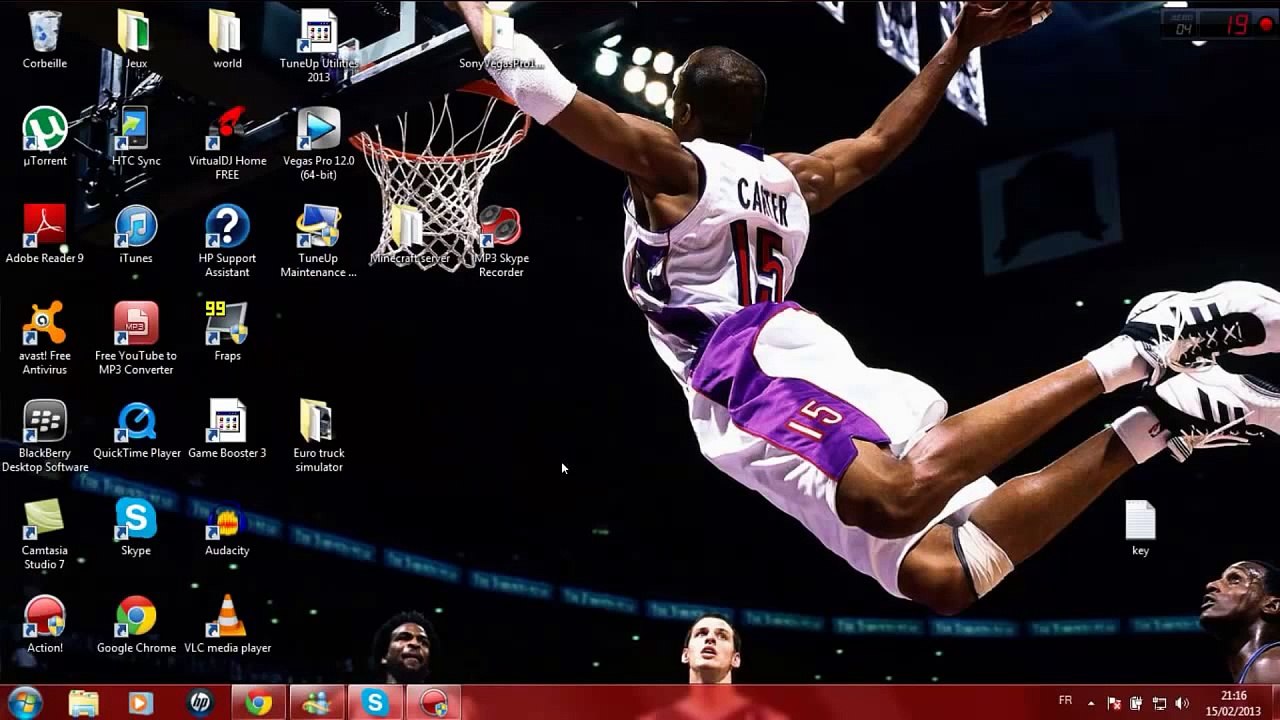Image resolution: width=1280 pixels, height=720 pixels.
Task: Show hidden system tray icons
Action: coord(1091,703)
